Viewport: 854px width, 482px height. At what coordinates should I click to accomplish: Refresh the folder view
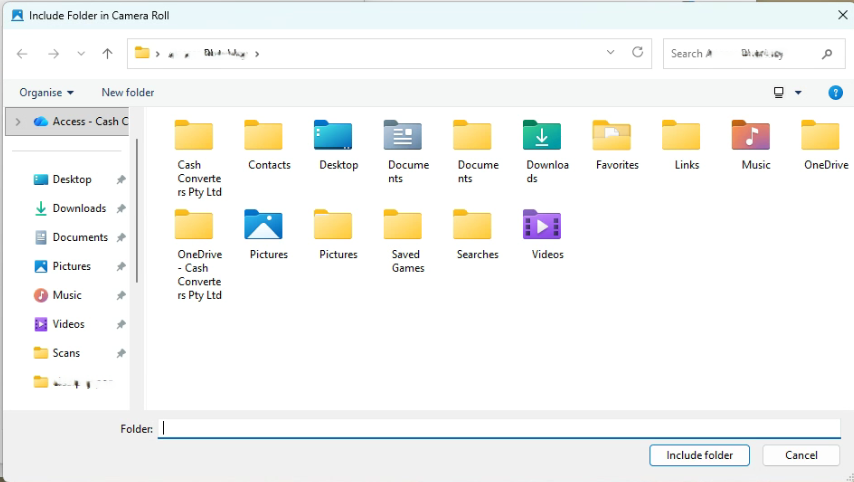pyautogui.click(x=637, y=52)
